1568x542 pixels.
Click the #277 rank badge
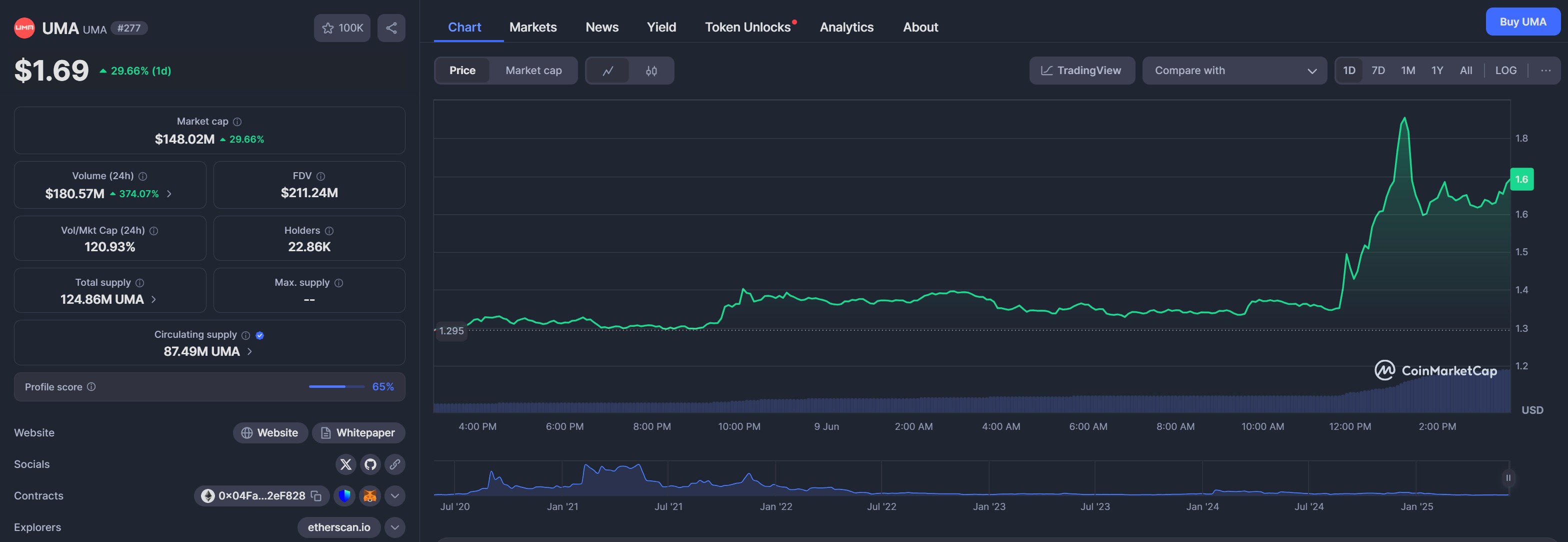[x=129, y=28]
